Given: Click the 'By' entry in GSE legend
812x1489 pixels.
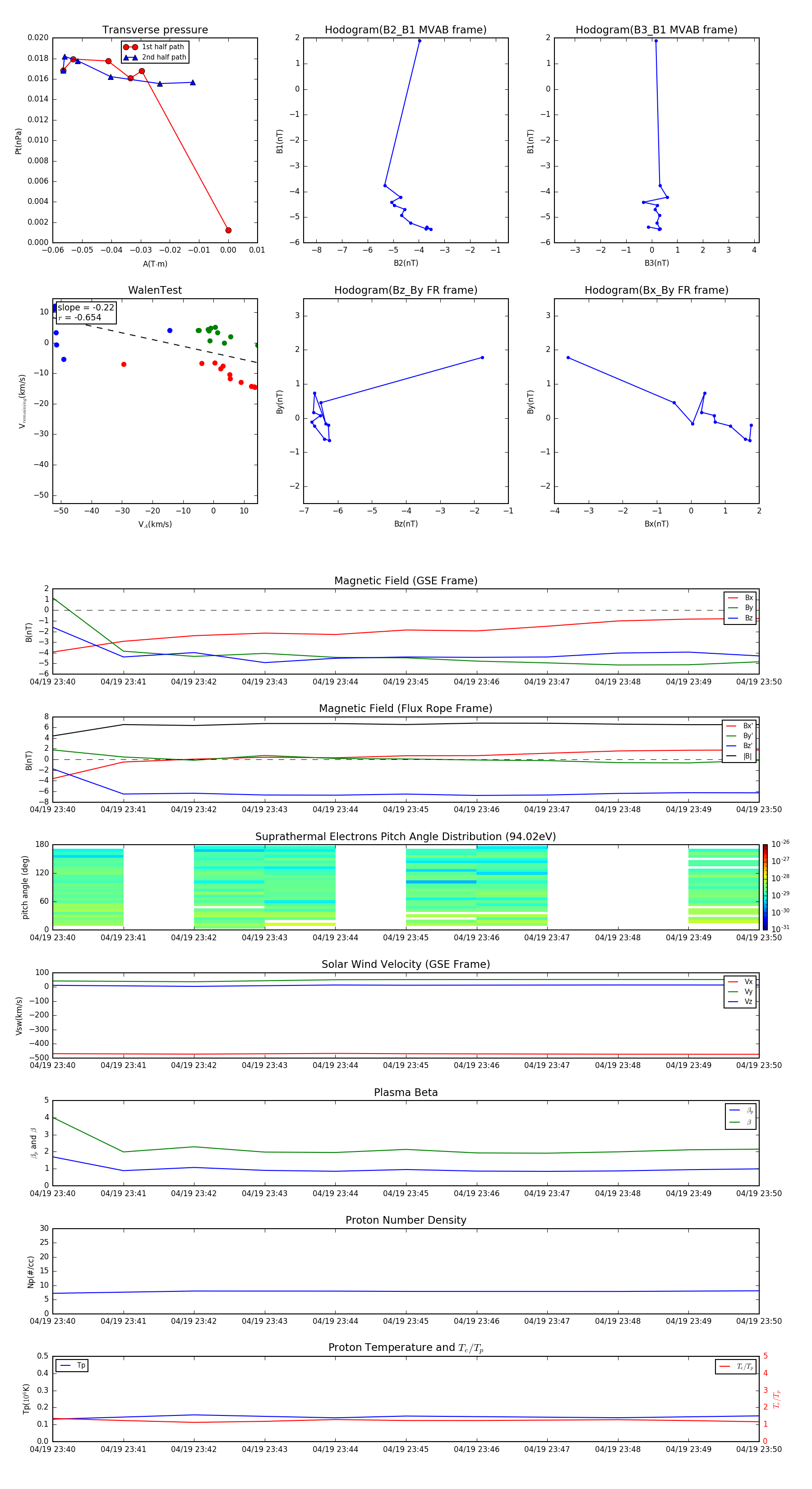Looking at the screenshot, I should pyautogui.click(x=740, y=607).
